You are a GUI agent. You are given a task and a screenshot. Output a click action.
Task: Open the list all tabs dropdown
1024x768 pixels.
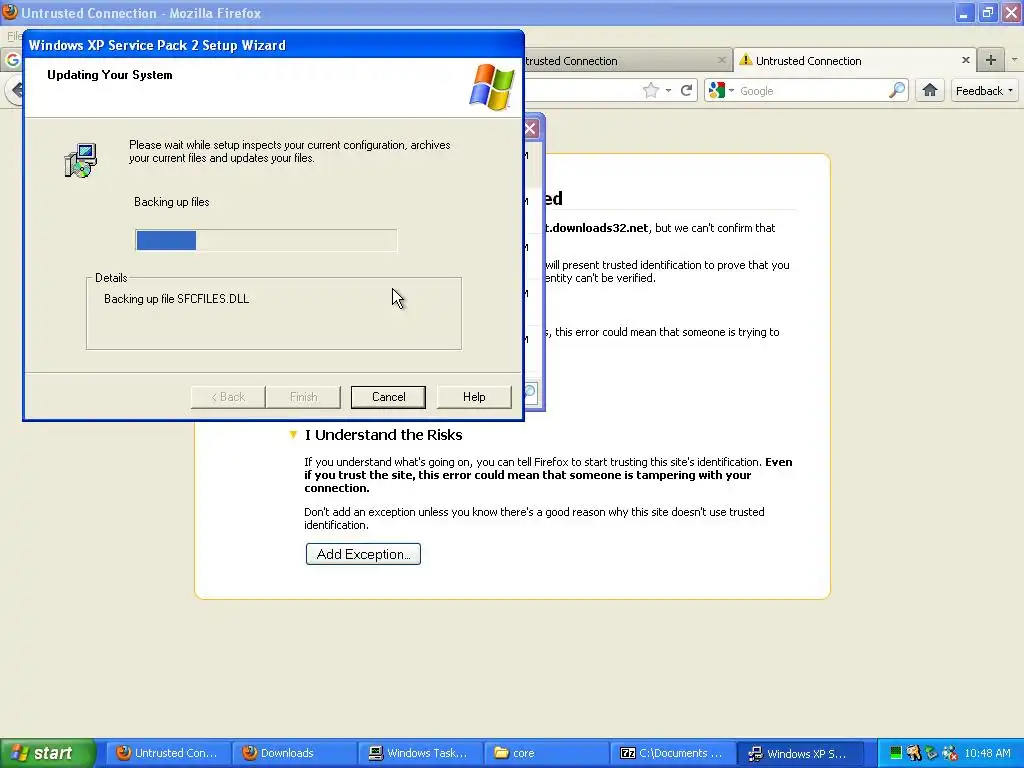(x=1014, y=60)
